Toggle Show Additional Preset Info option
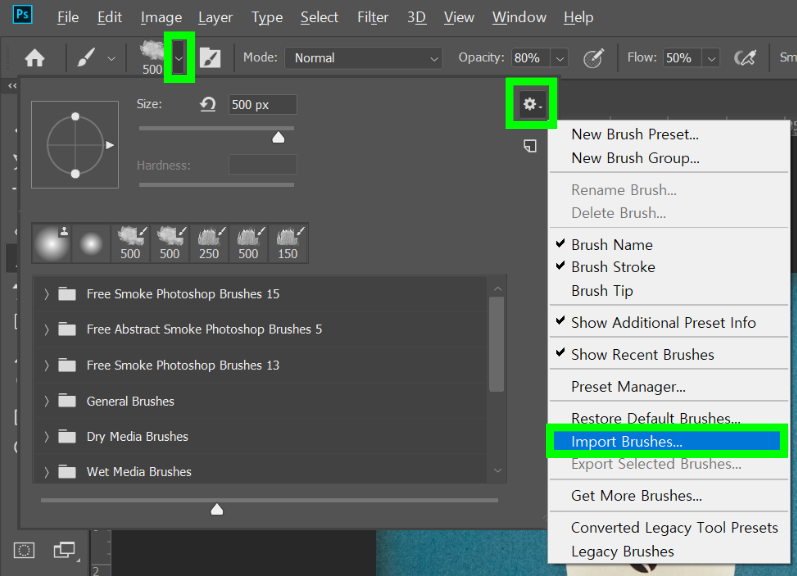The height and width of the screenshot is (576, 797). [x=663, y=322]
